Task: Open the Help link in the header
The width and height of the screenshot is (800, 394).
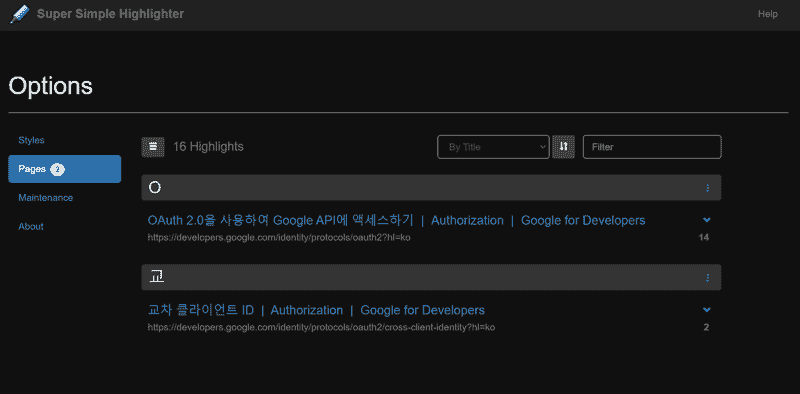Action: point(767,14)
